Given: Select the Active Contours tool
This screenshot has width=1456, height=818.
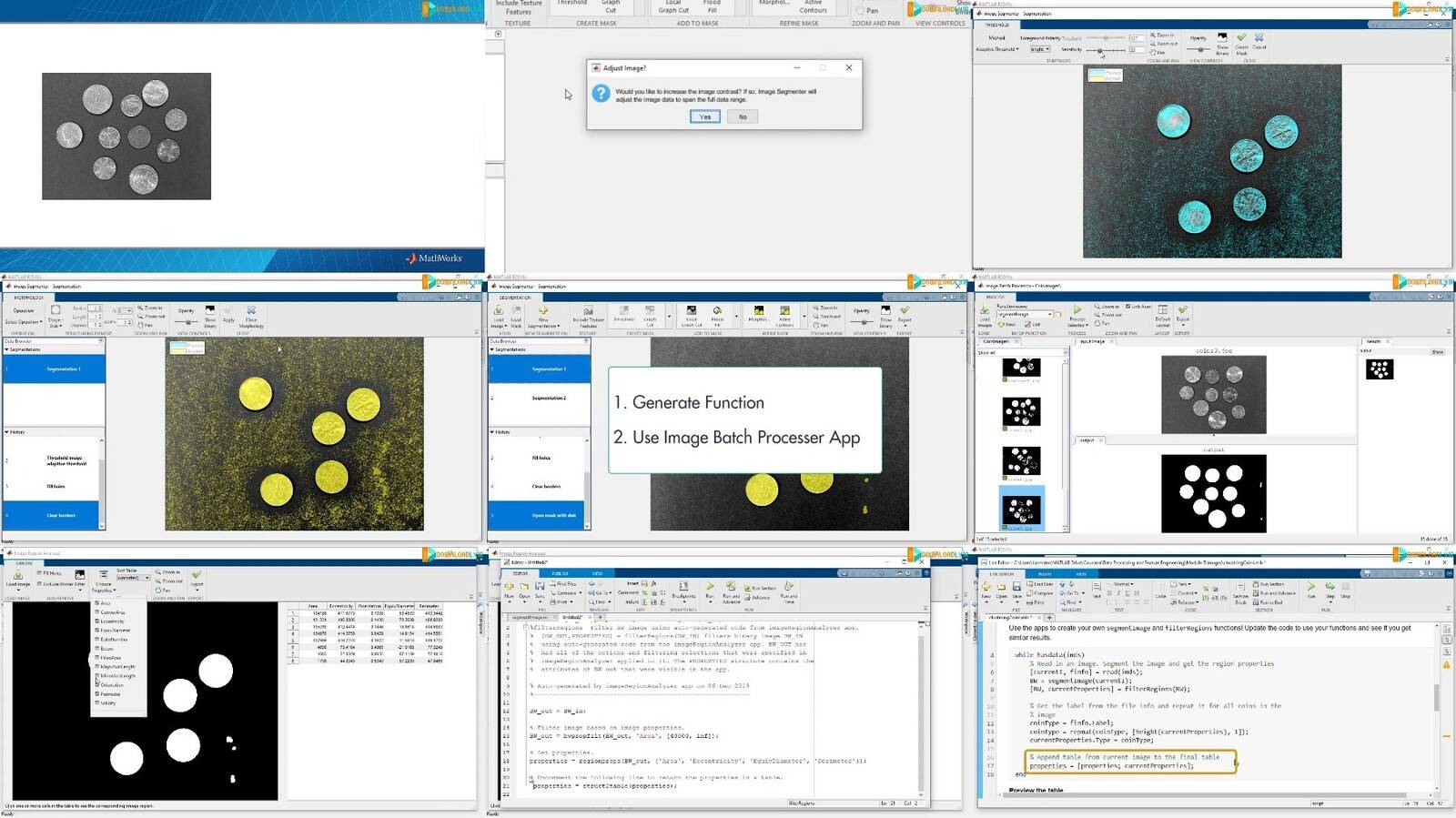Looking at the screenshot, I should (784, 316).
